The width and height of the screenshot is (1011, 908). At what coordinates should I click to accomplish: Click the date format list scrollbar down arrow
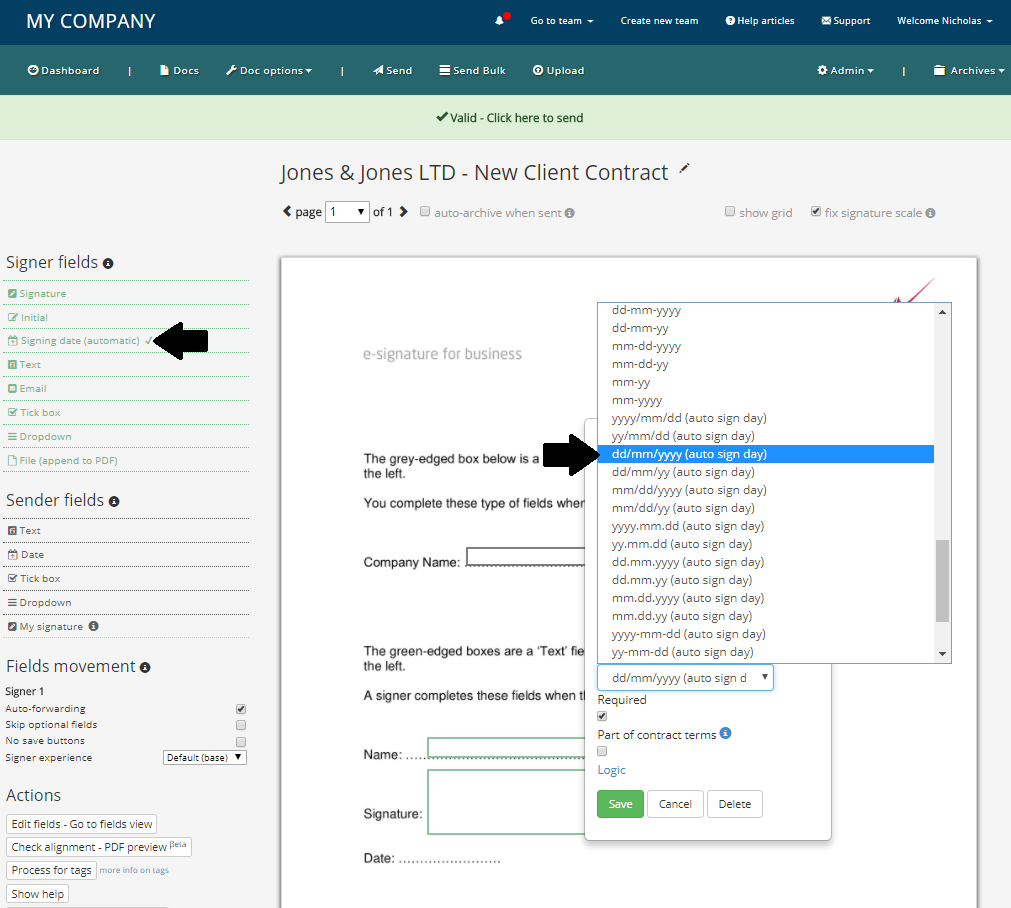point(942,653)
